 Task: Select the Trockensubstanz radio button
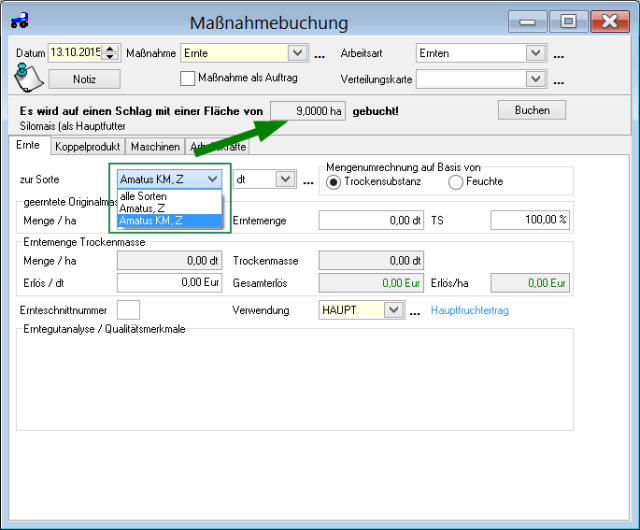pos(333,181)
